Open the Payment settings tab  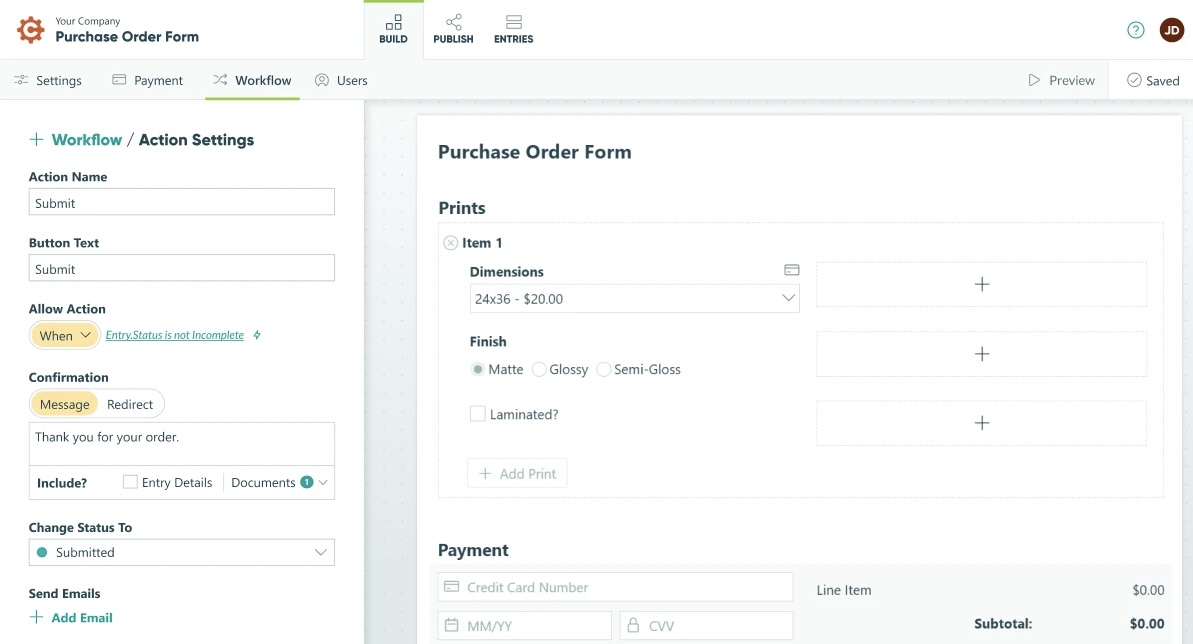point(147,80)
